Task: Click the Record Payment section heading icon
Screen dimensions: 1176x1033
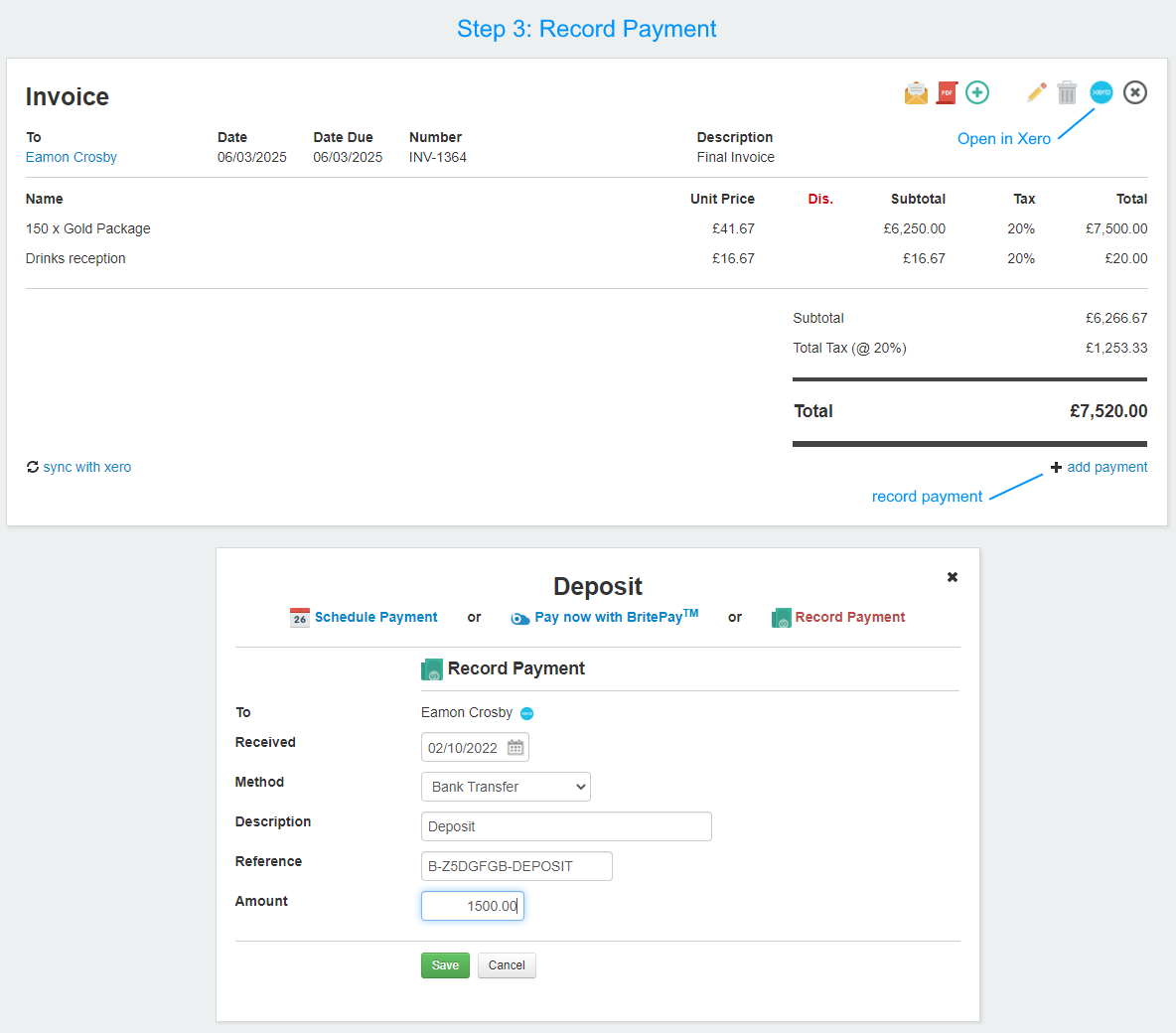Action: (432, 669)
